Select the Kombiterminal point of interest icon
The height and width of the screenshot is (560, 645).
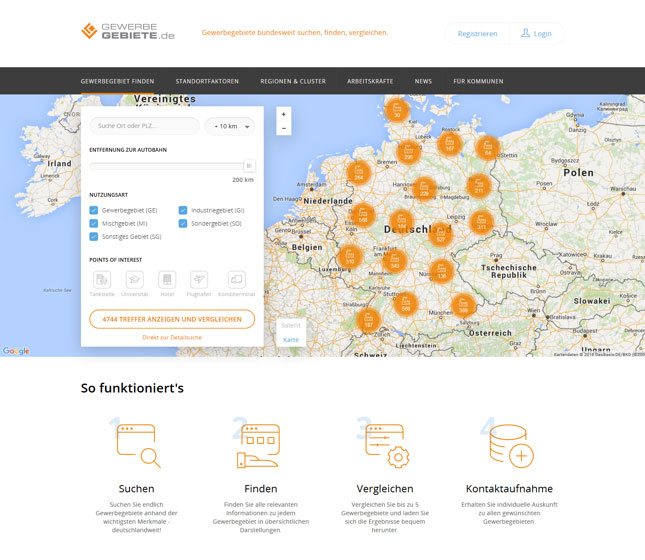tap(237, 280)
